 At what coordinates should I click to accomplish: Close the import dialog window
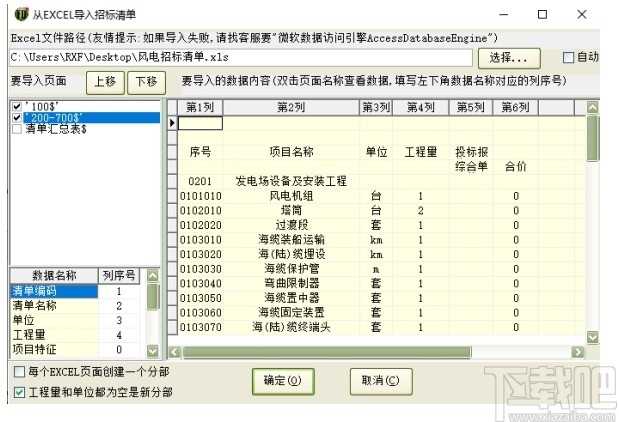(581, 15)
